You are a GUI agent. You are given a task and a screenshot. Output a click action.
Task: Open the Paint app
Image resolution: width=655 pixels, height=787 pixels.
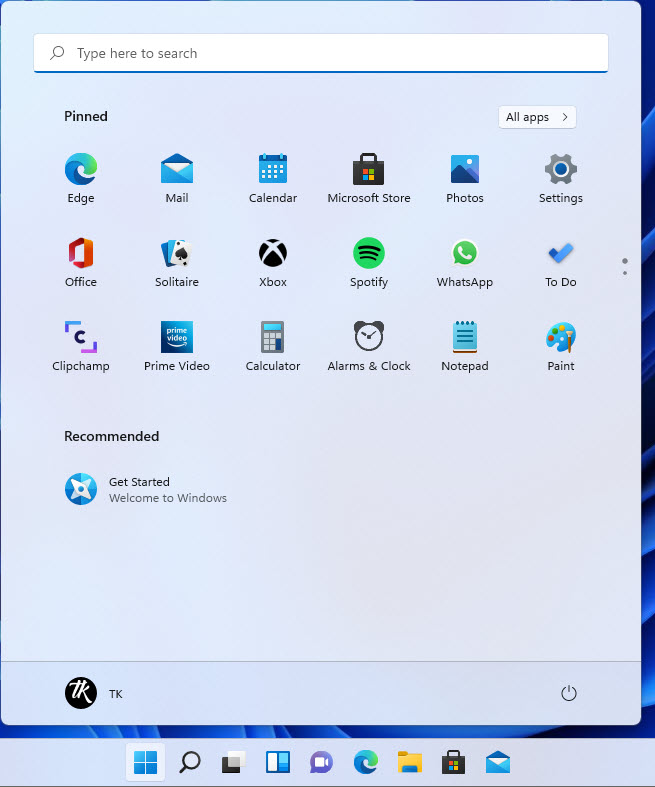click(561, 346)
